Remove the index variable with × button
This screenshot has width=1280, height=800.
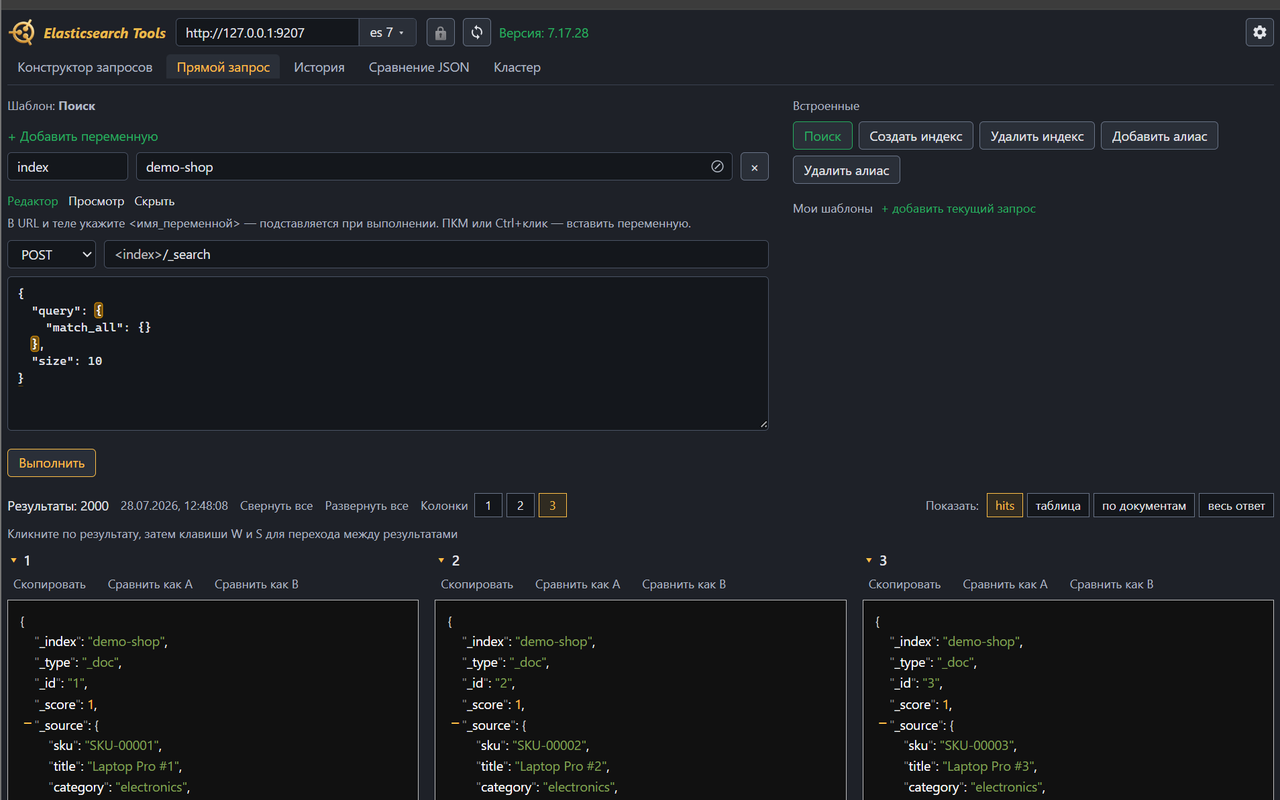tap(754, 167)
